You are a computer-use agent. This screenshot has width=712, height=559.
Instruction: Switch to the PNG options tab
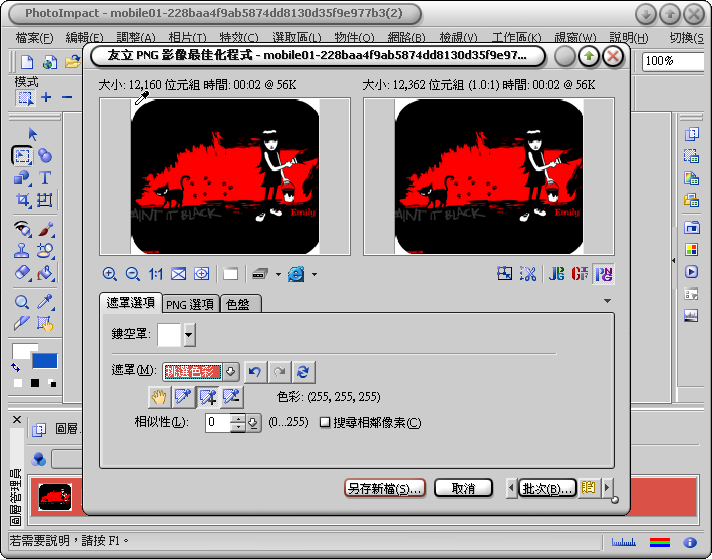[x=190, y=304]
